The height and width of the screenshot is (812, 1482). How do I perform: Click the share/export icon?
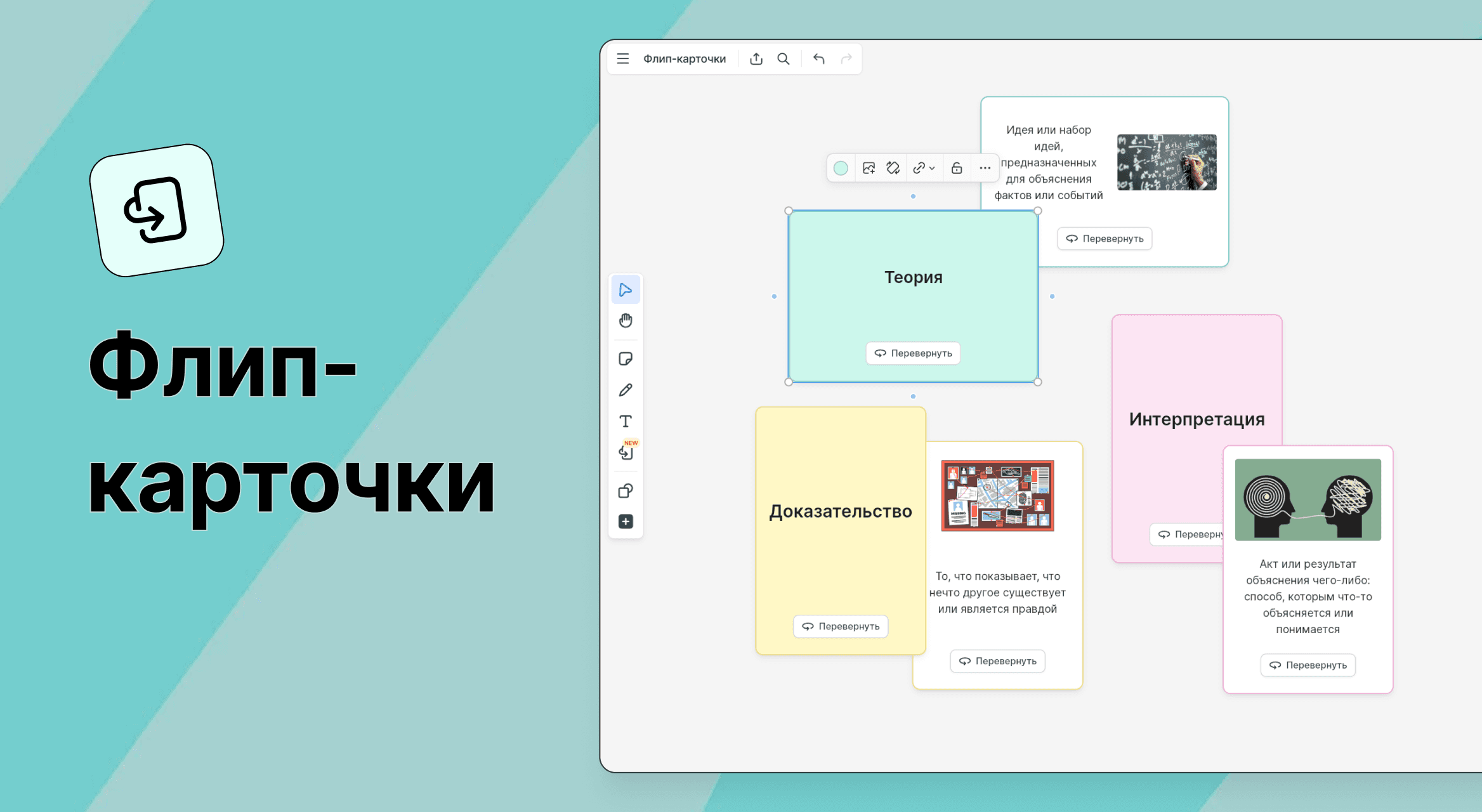[756, 59]
